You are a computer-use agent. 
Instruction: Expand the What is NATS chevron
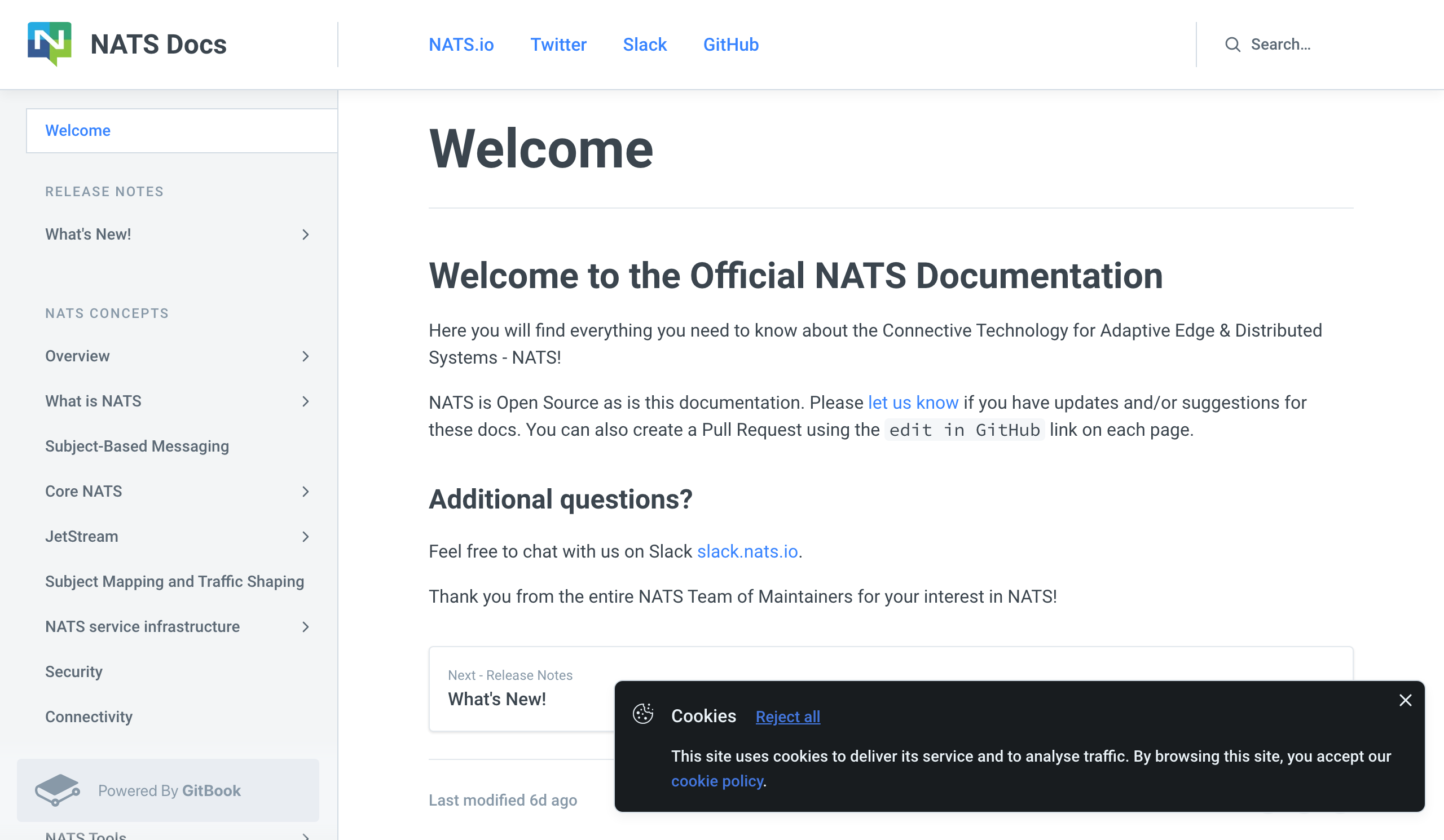point(305,401)
